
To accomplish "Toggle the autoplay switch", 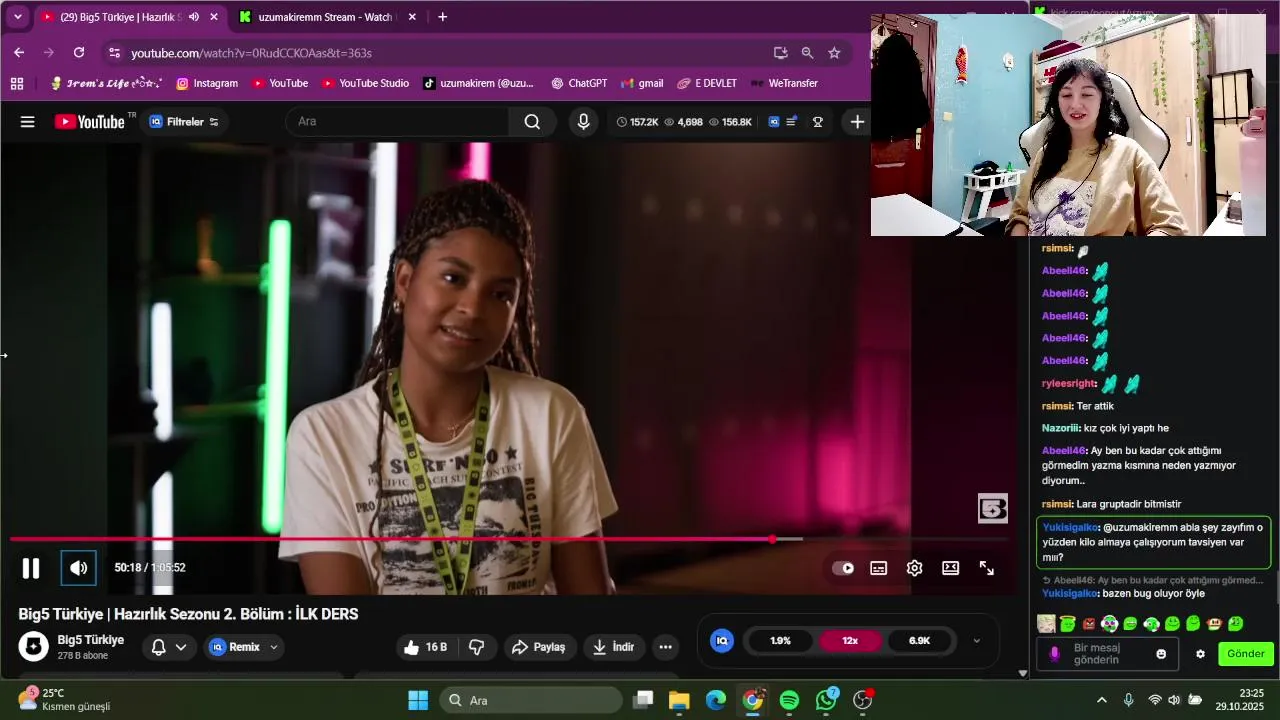I will coord(843,568).
